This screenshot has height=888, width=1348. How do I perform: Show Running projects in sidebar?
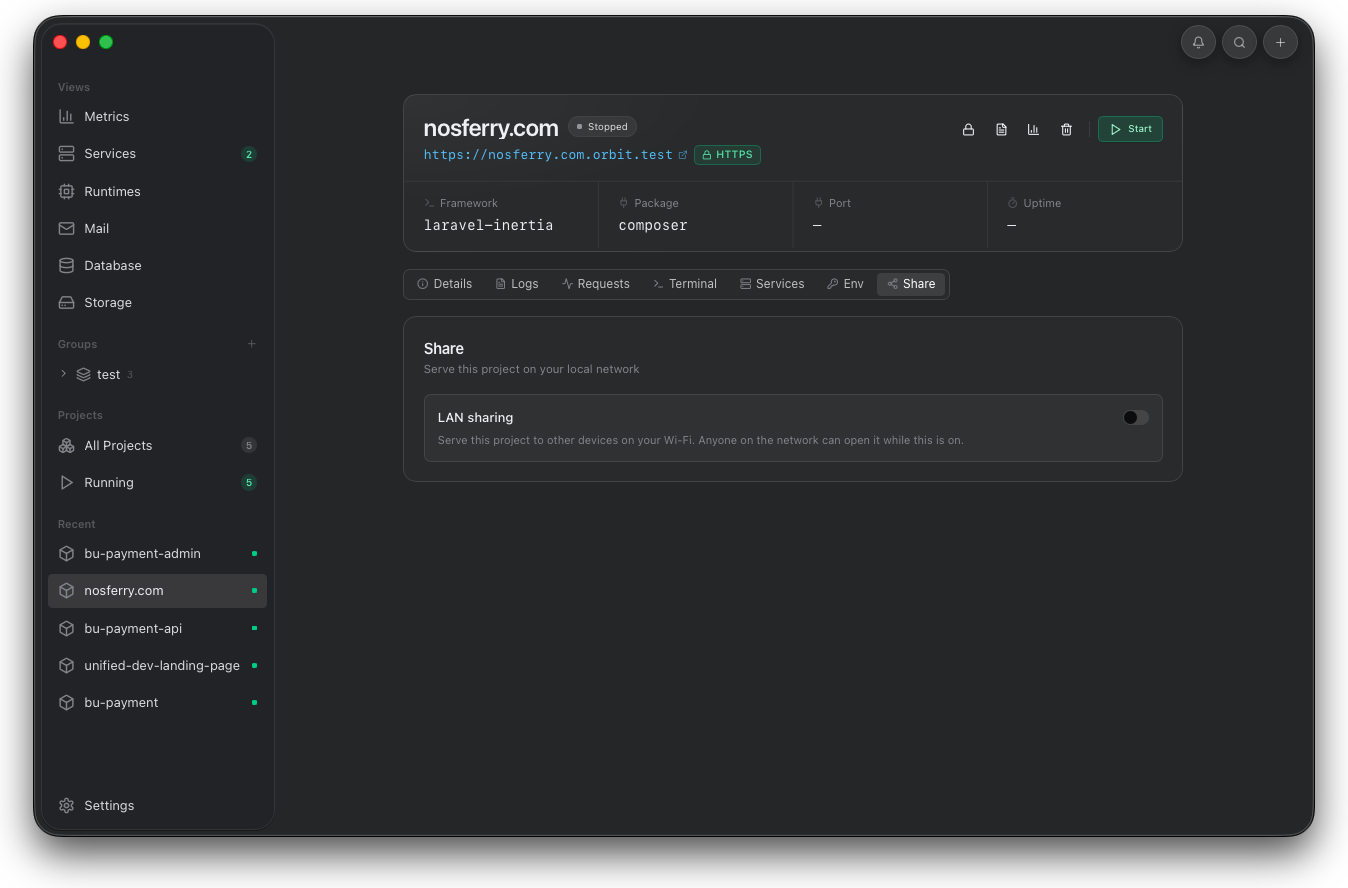[x=157, y=482]
